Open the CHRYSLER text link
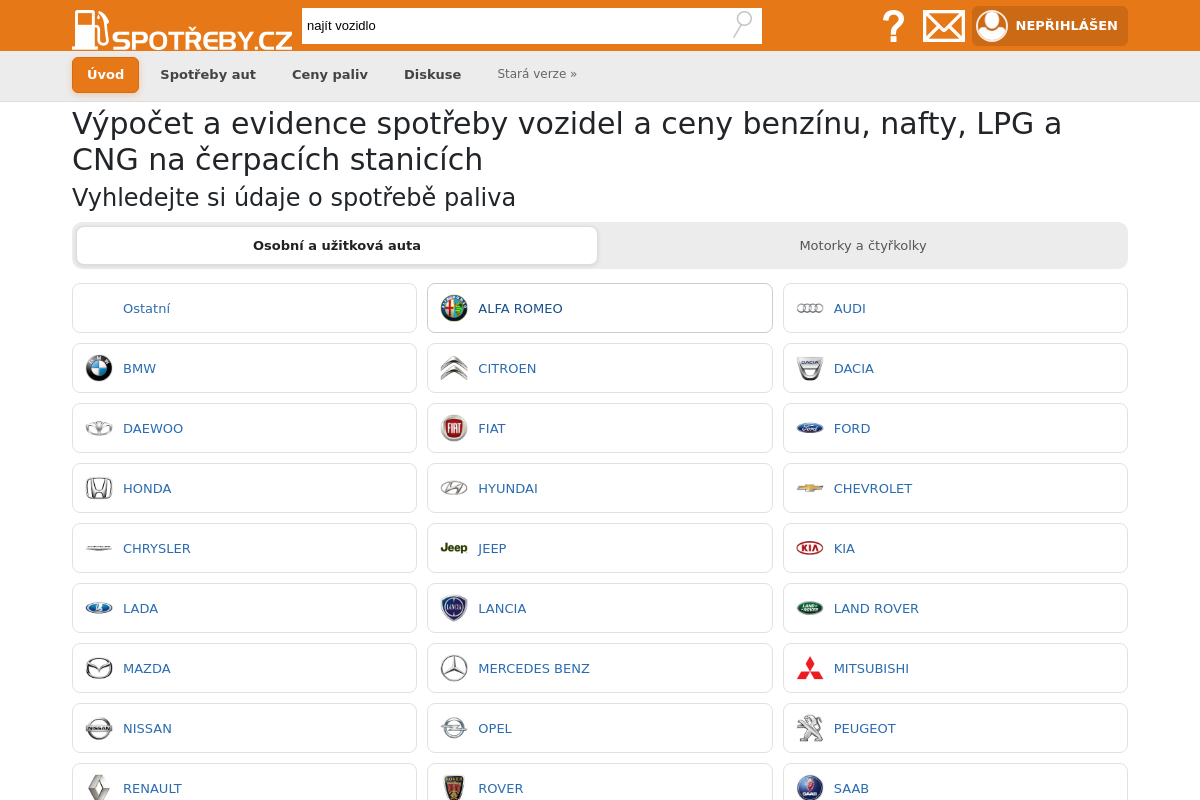This screenshot has width=1200, height=800. [157, 548]
